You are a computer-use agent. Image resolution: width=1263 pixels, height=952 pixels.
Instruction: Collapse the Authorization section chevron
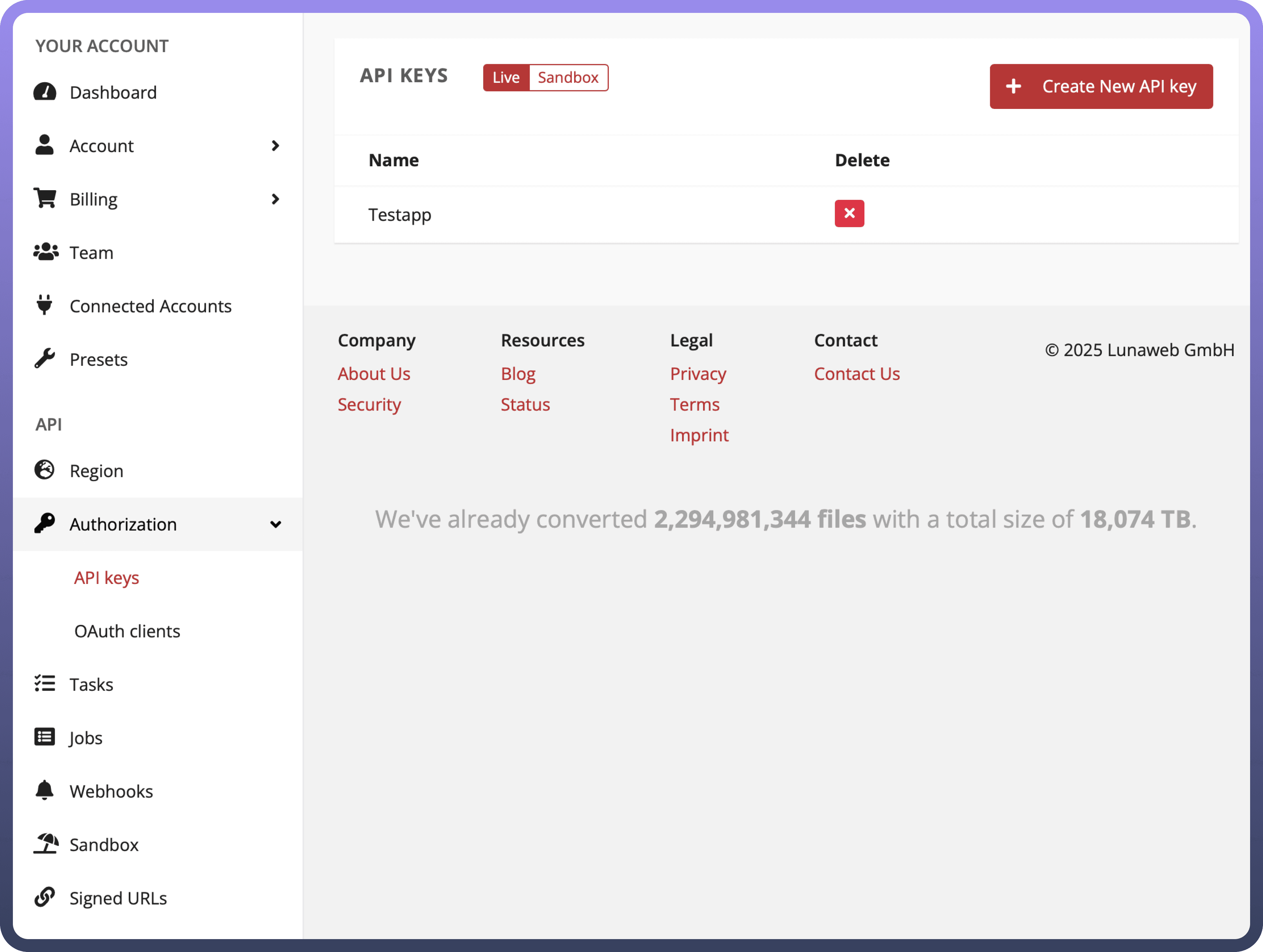tap(275, 524)
